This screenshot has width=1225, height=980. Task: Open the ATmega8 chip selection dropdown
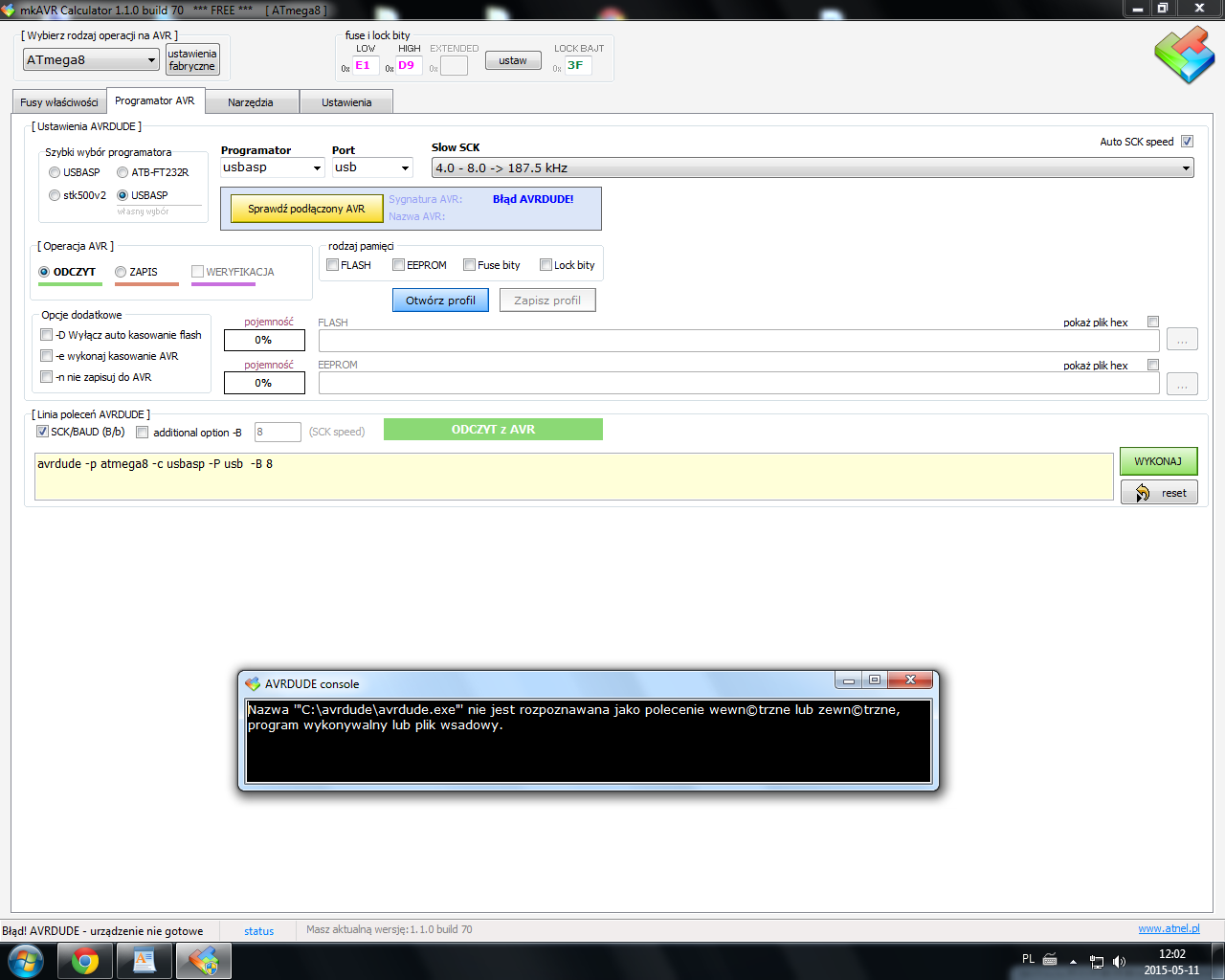tap(91, 60)
